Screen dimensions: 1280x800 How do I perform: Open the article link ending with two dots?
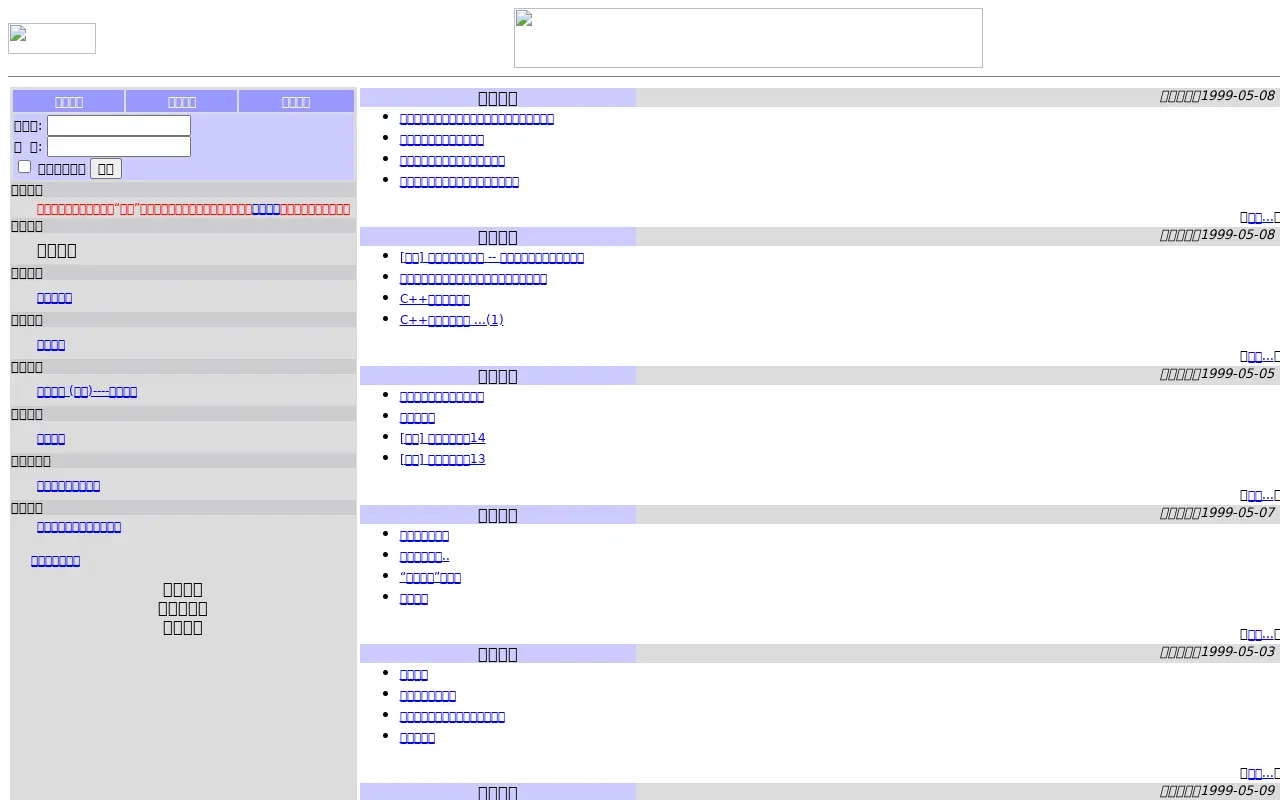(425, 556)
